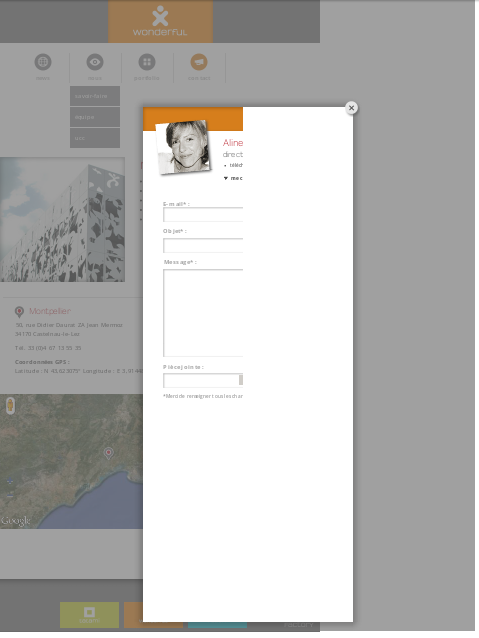Click into the Message text area
The image size is (479, 638).
click(203, 313)
